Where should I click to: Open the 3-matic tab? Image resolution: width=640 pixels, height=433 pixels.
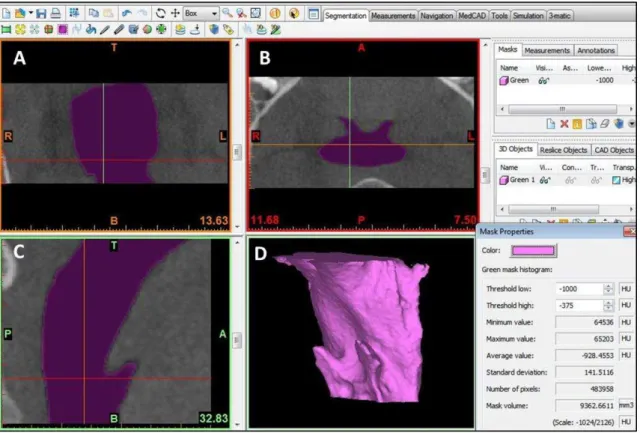pyautogui.click(x=560, y=16)
